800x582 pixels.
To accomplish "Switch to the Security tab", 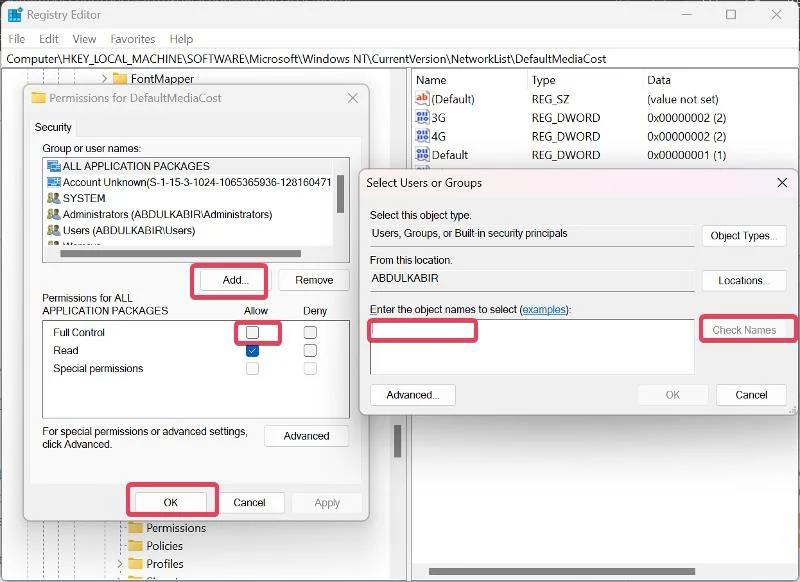I will point(53,127).
